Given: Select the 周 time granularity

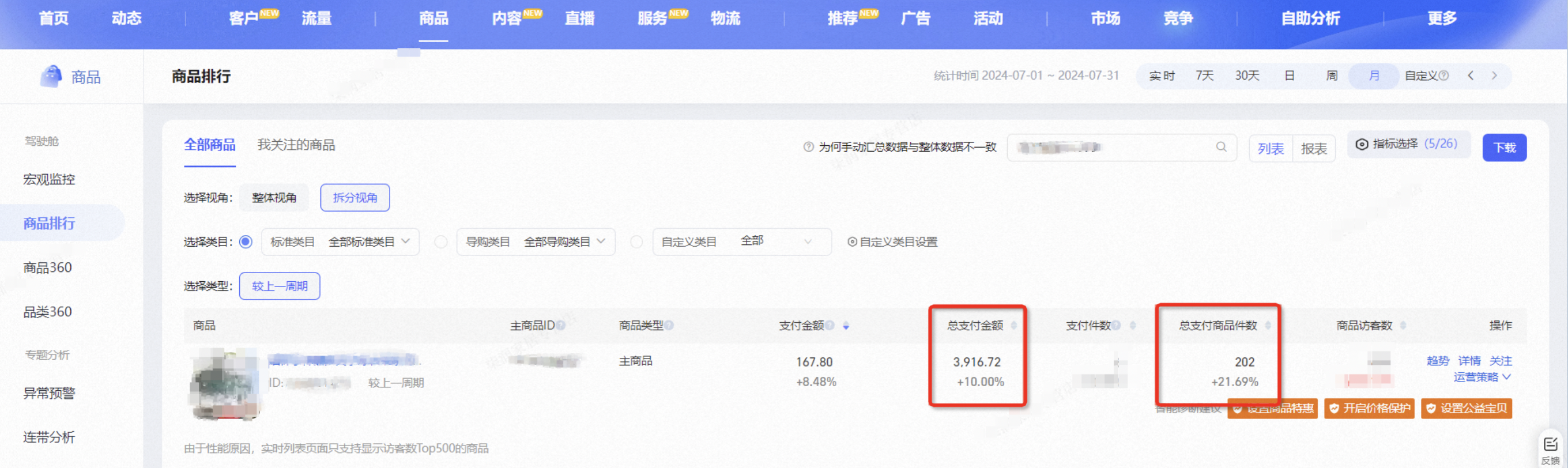Looking at the screenshot, I should (x=1332, y=76).
